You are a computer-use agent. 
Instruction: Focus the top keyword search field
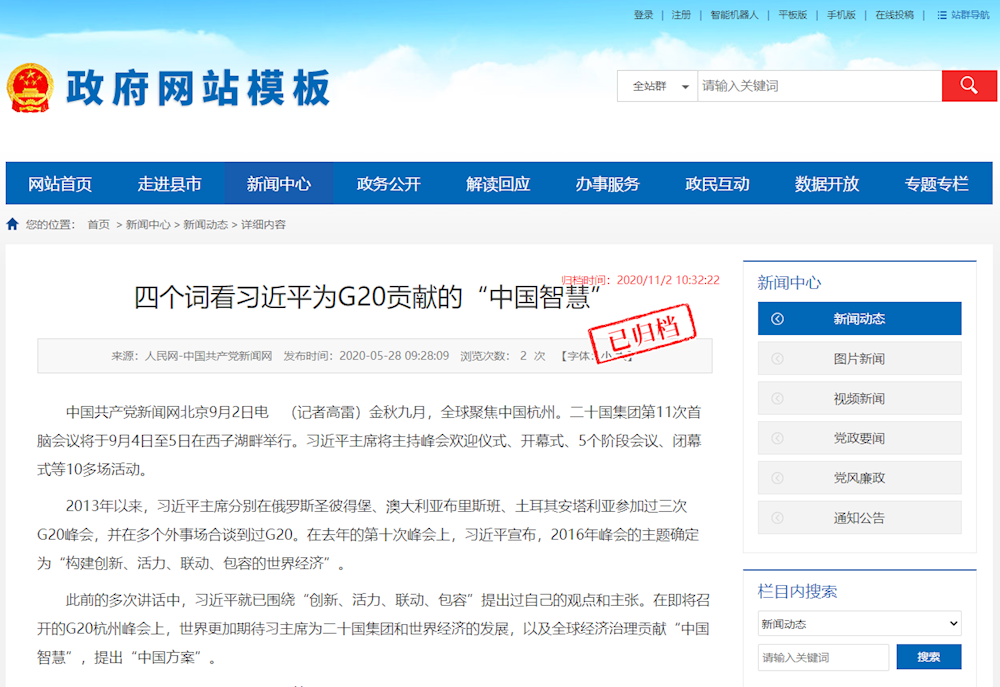(818, 86)
